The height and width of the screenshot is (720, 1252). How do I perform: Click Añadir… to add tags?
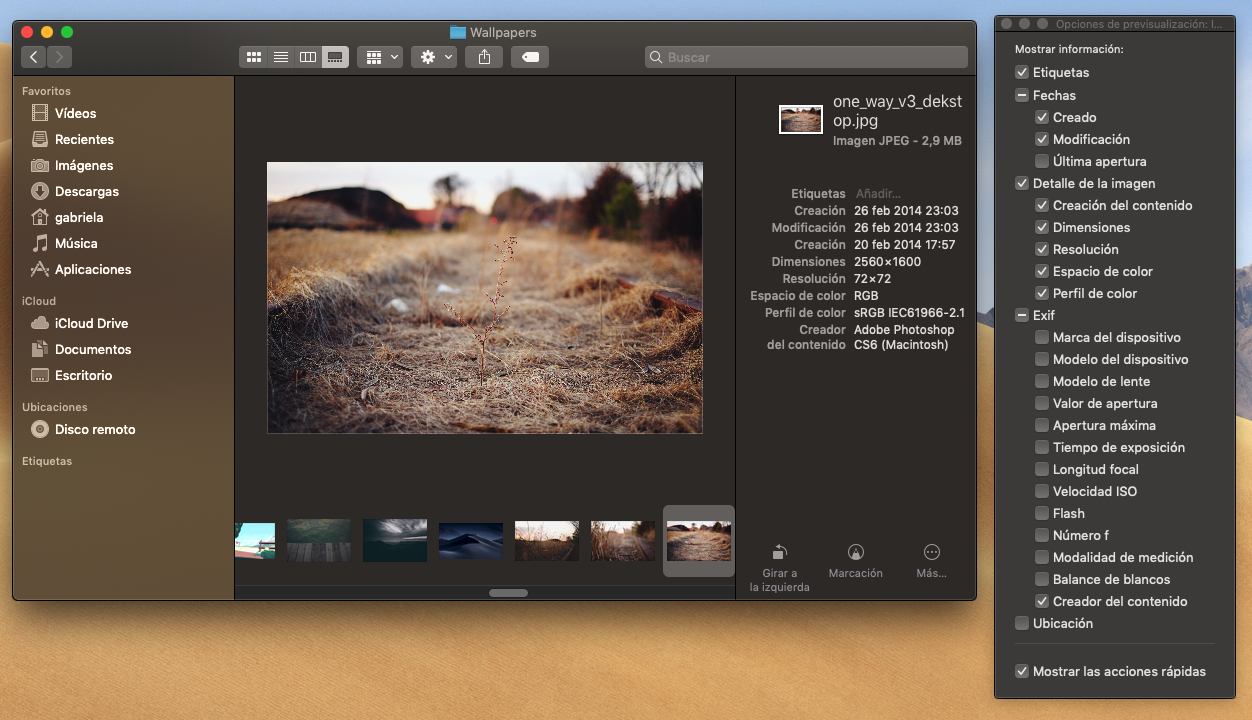coord(878,193)
